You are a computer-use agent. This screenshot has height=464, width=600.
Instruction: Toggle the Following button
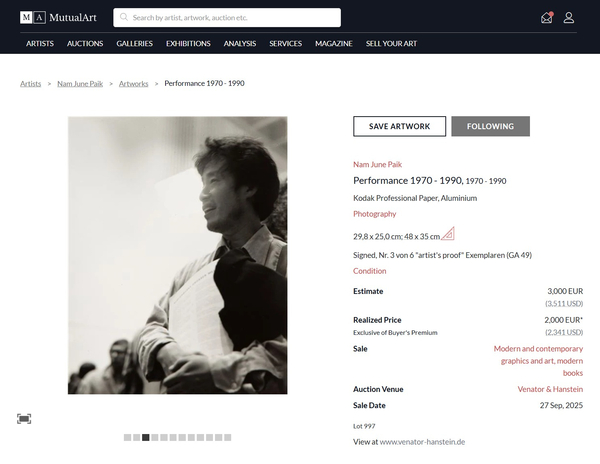pos(490,126)
